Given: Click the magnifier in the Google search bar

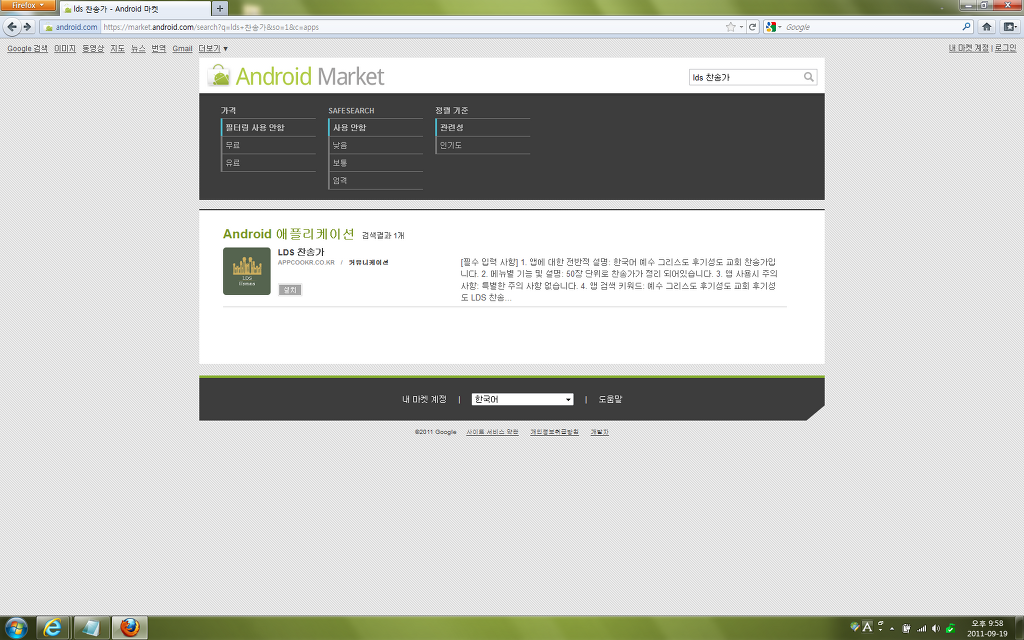Looking at the screenshot, I should pos(967,27).
